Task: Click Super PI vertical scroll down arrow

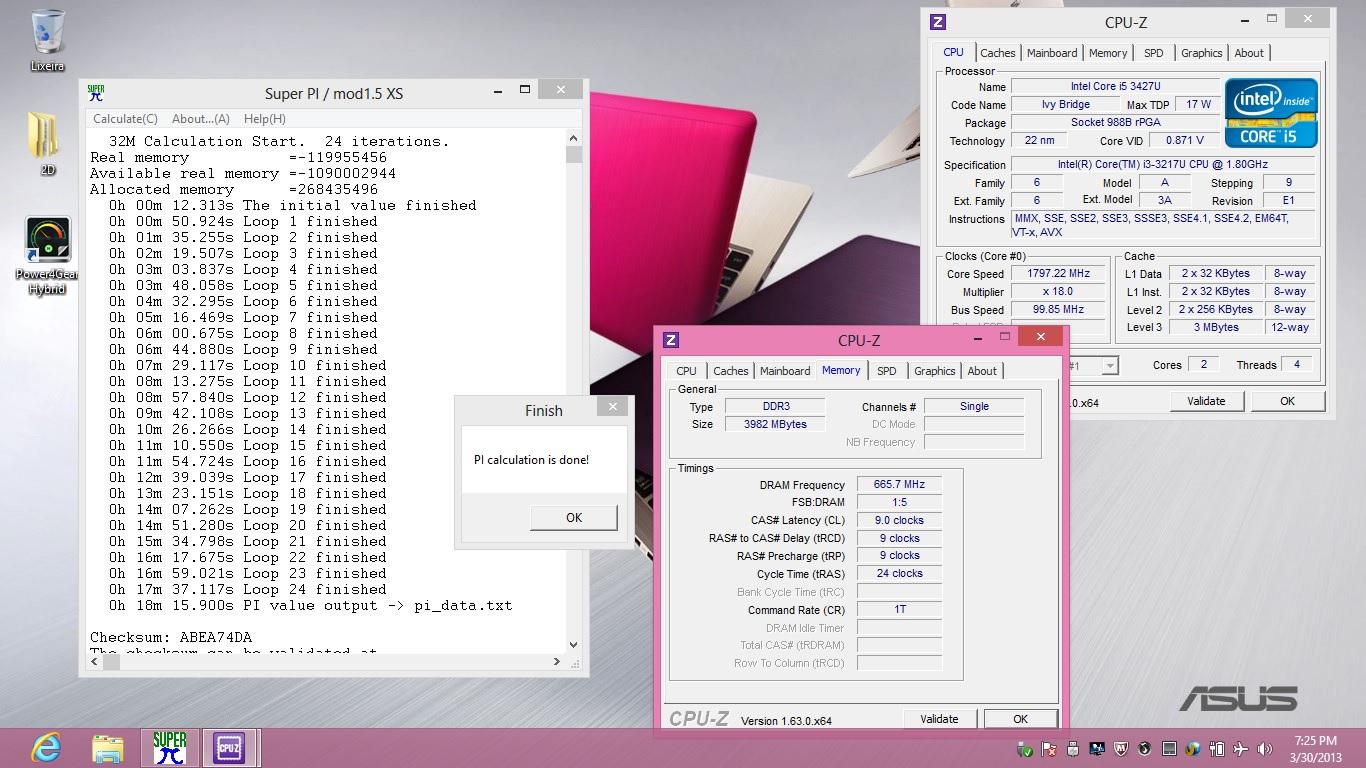Action: (x=574, y=645)
